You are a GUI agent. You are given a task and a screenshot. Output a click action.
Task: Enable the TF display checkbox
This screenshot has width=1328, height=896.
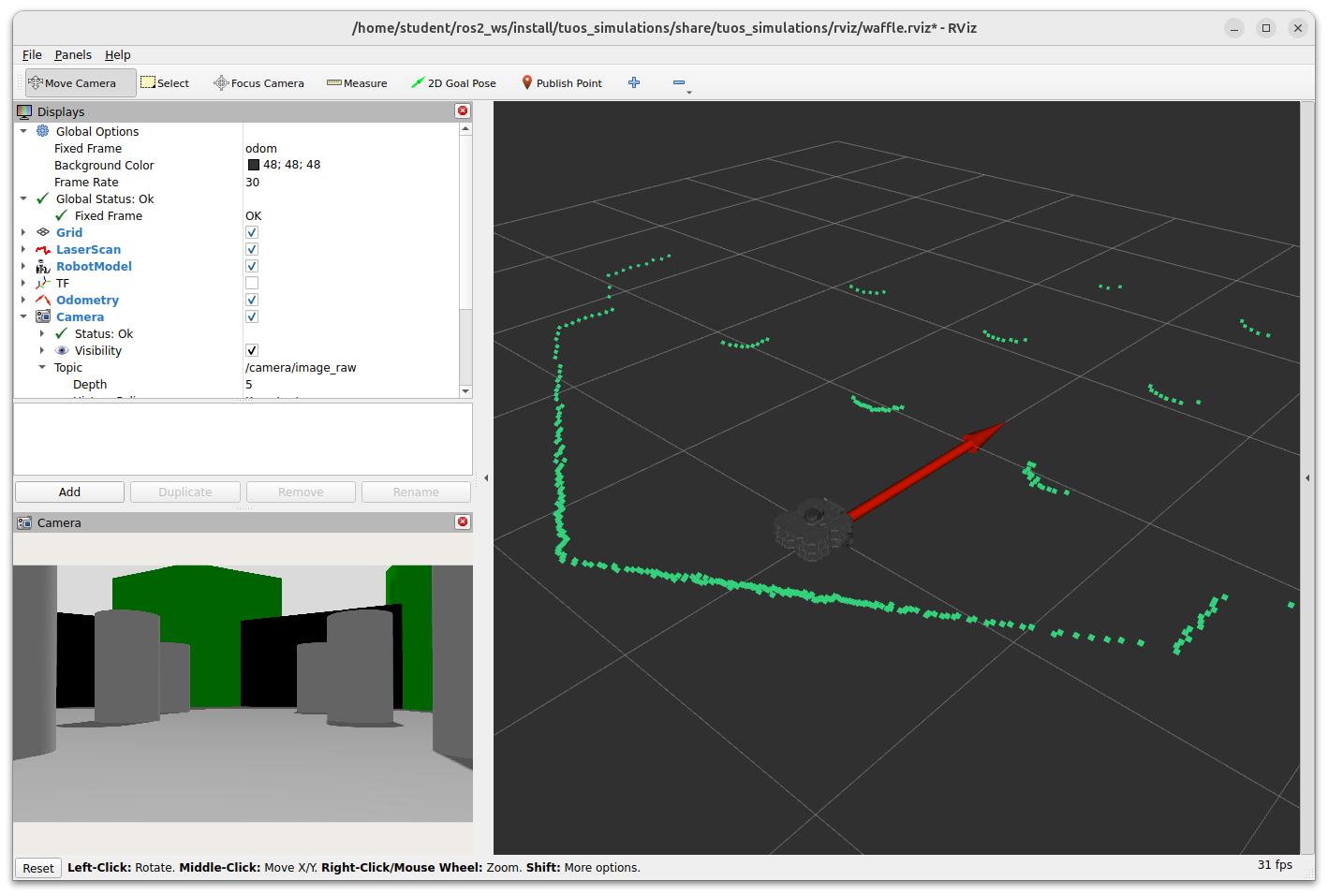tap(252, 284)
